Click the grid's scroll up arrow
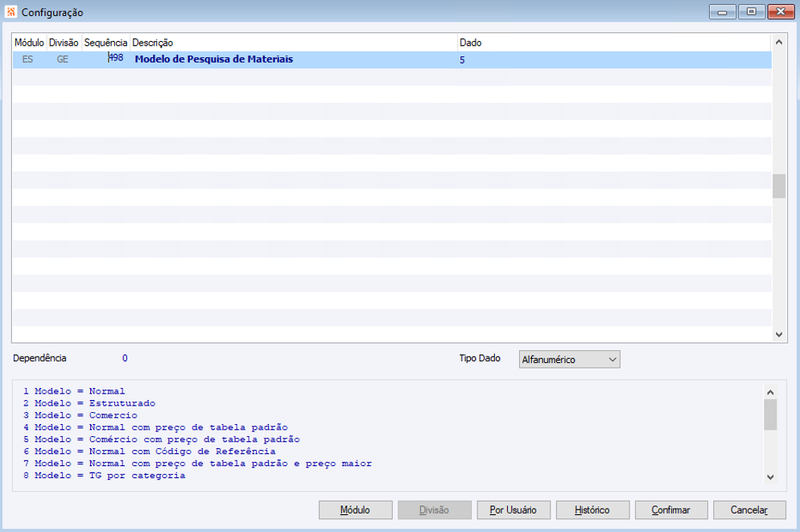 [779, 42]
